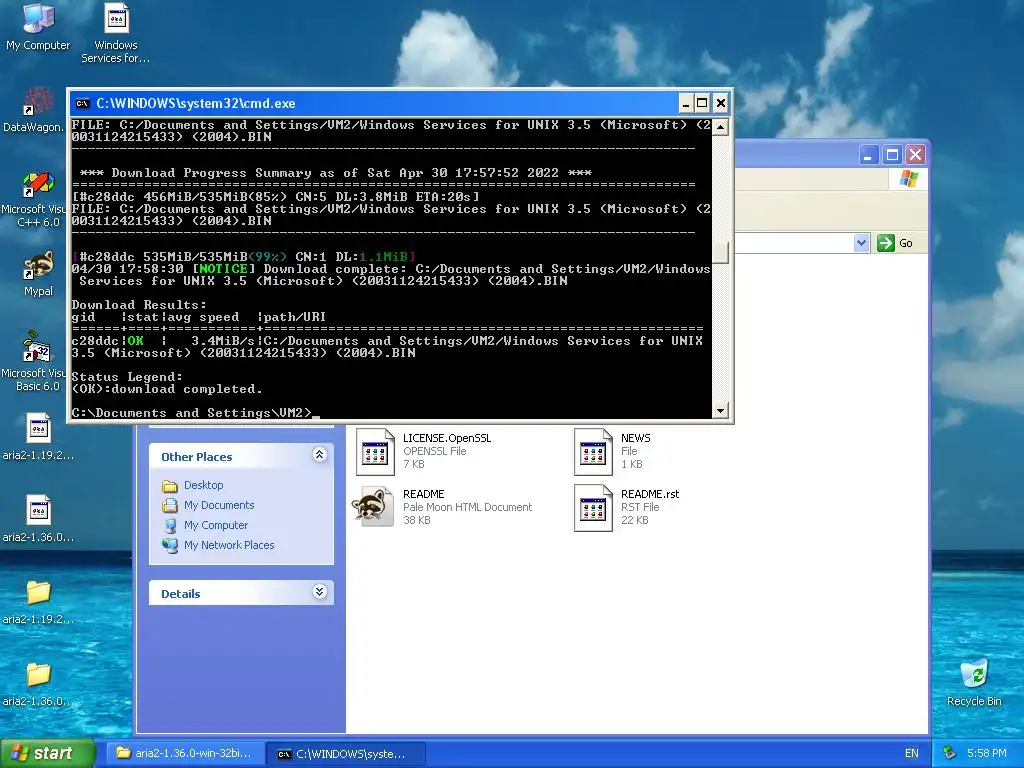Switch to cmd.exe taskbar button

[346, 754]
